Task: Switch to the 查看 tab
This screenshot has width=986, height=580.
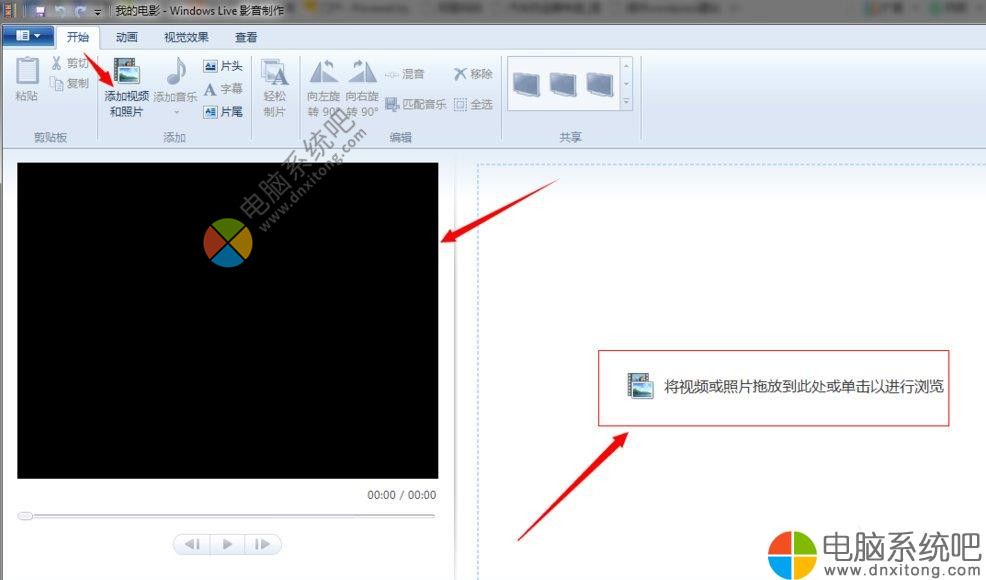Action: [246, 37]
